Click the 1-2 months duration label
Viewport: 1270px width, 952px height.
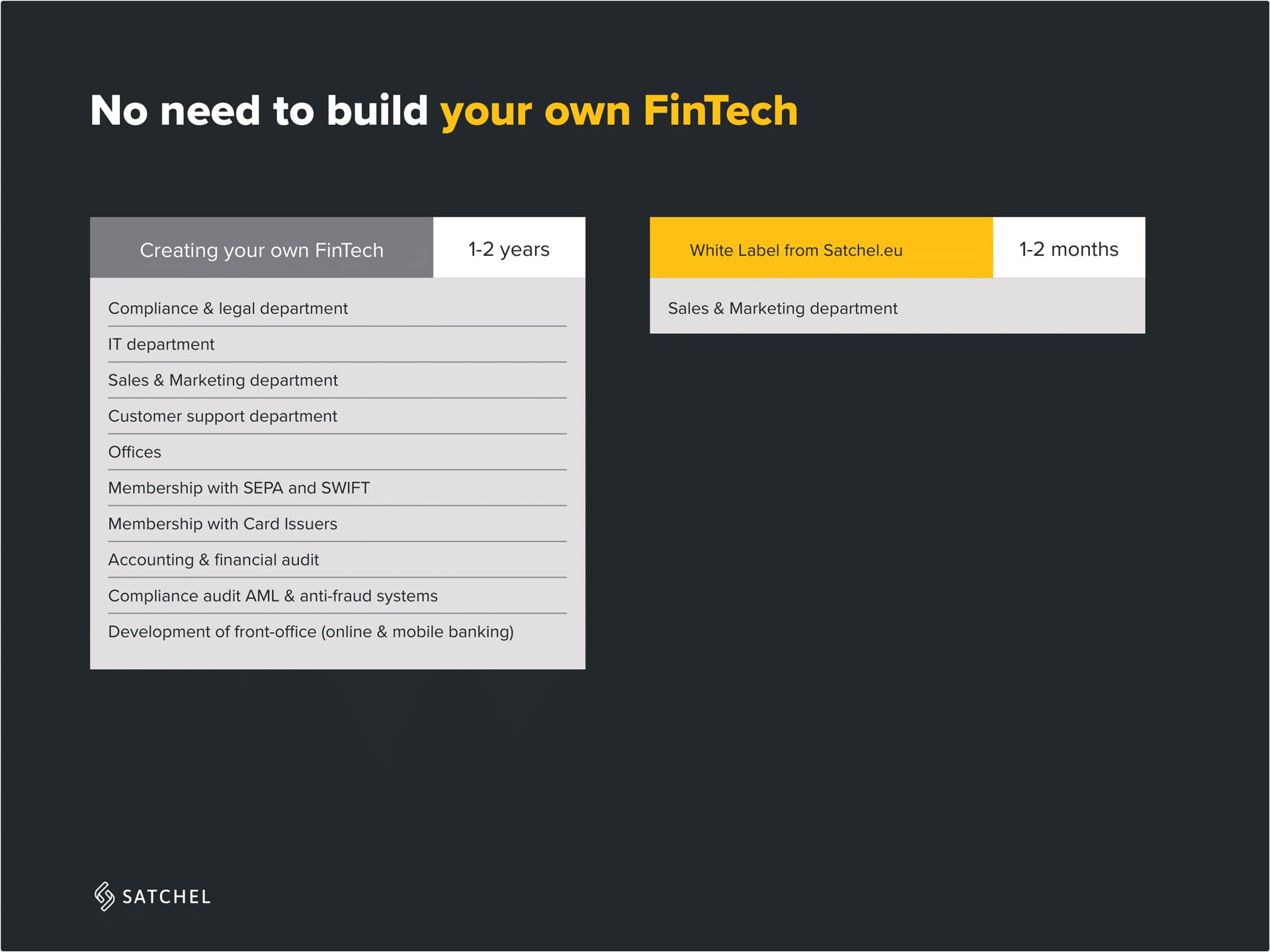coord(1068,249)
